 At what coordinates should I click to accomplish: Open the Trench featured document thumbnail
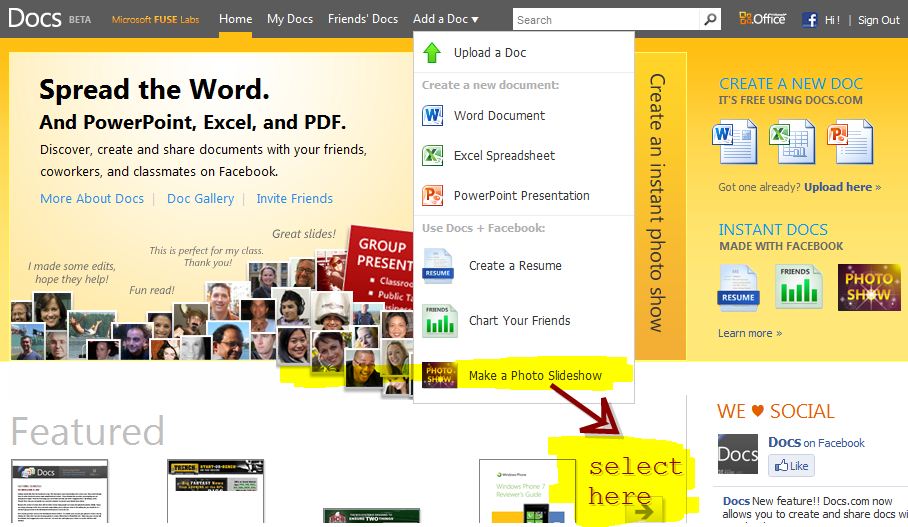click(215, 491)
